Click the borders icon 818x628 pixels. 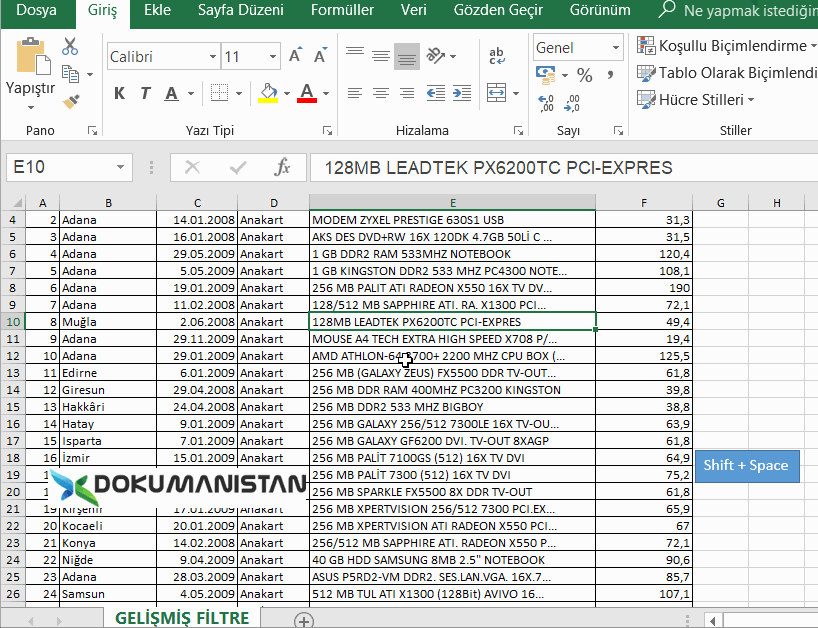point(219,93)
